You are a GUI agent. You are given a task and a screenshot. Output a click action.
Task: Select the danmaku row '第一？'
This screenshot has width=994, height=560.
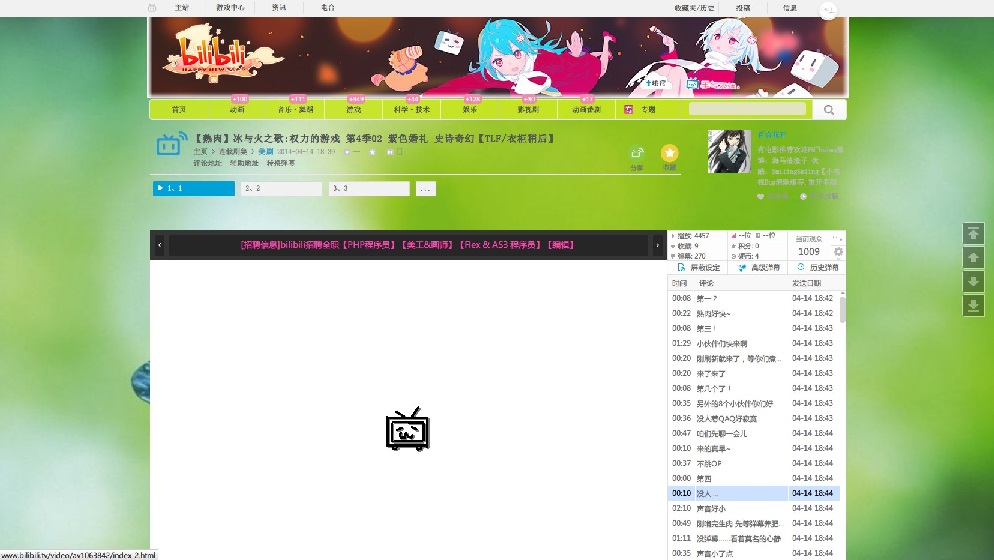(x=754, y=298)
